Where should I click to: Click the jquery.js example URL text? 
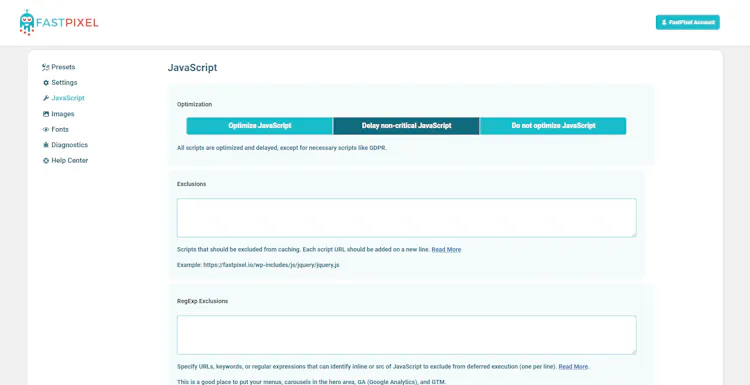(x=271, y=265)
